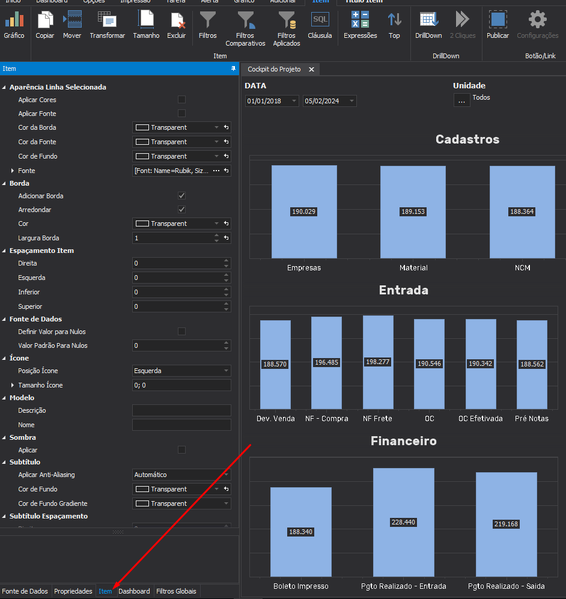Open the Posição Ícone dropdown
The height and width of the screenshot is (599, 566).
coord(181,371)
